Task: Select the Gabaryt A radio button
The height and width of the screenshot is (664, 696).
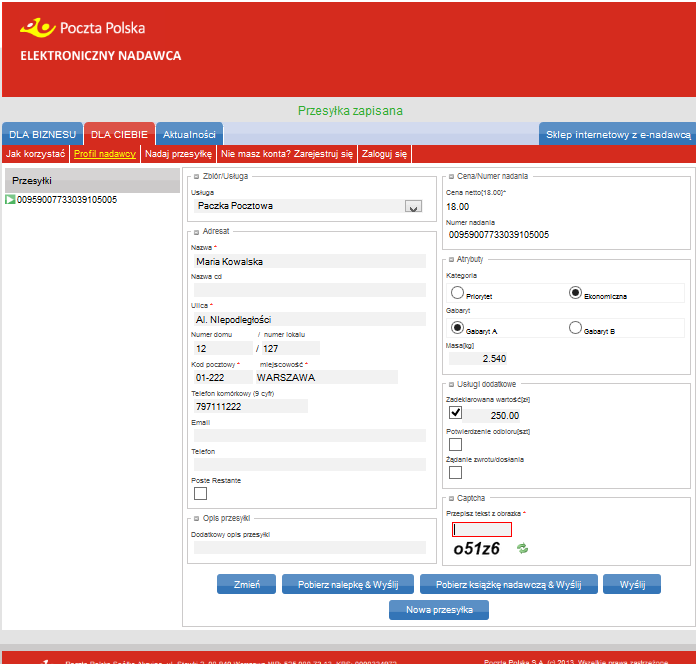Action: point(457,328)
